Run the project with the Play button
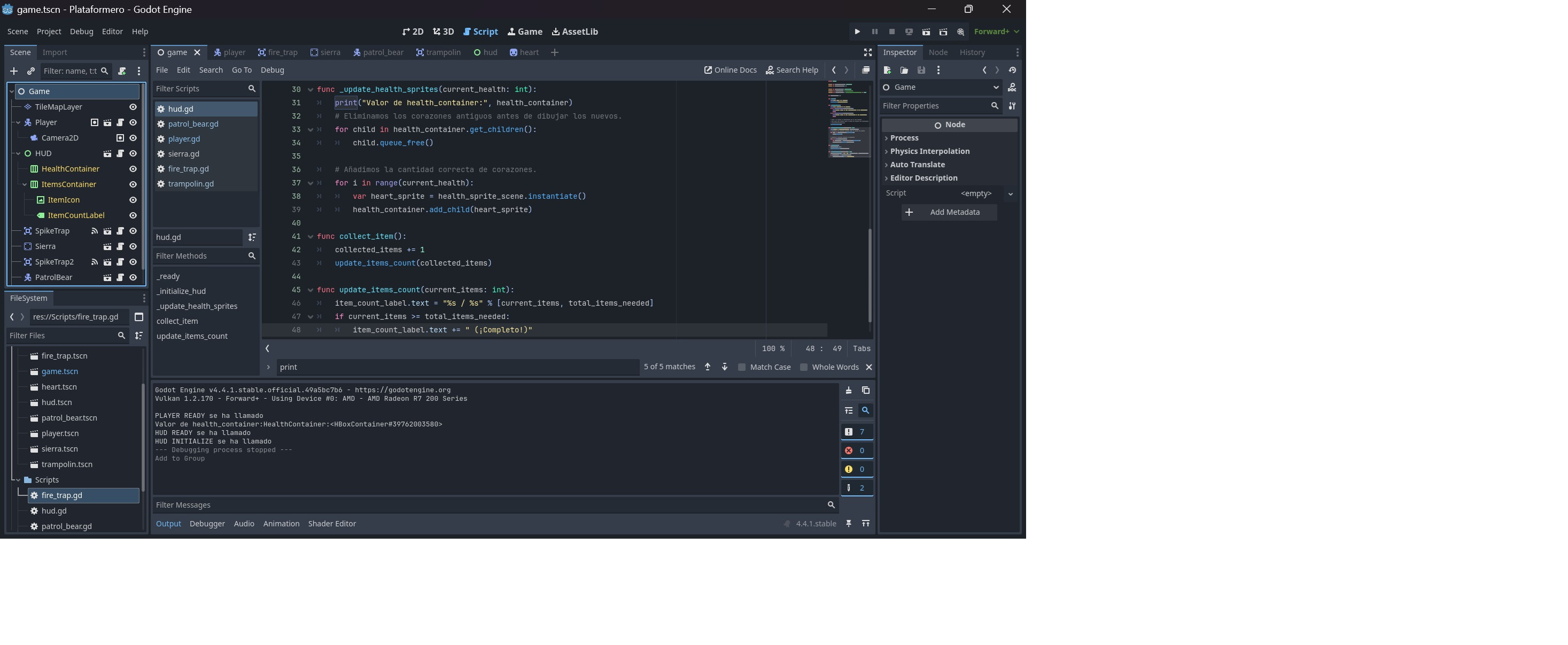 pyautogui.click(x=857, y=32)
